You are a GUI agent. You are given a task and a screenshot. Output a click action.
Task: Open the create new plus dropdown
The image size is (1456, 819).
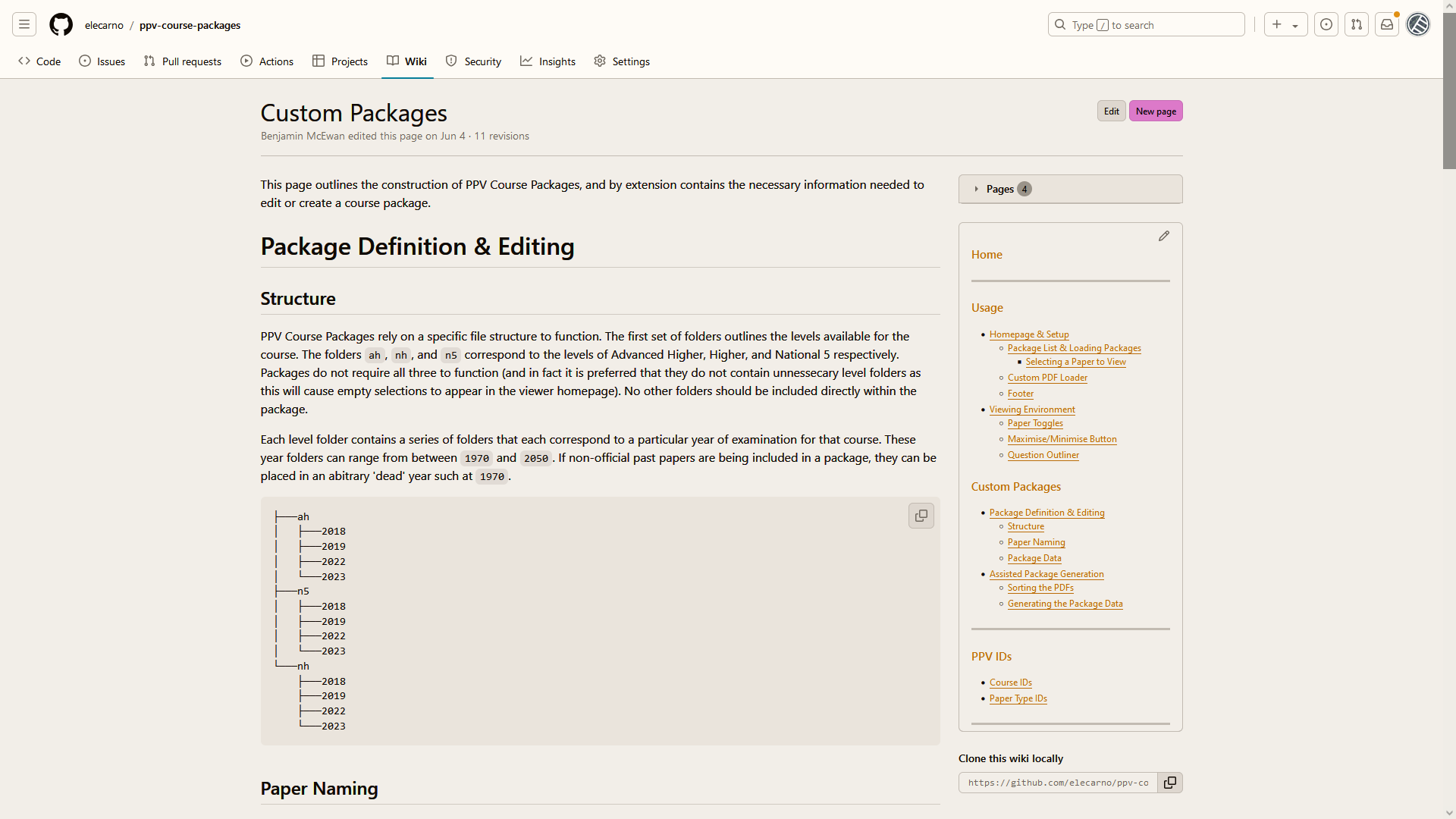[x=1285, y=24]
